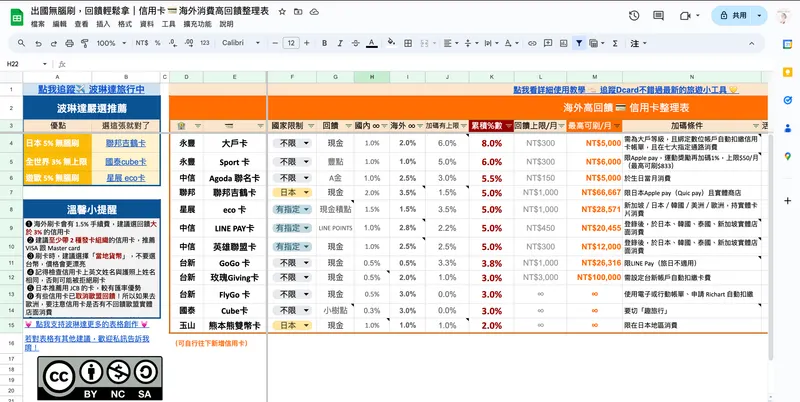
Task: Open the horizontal align dropdown
Action: (451, 43)
